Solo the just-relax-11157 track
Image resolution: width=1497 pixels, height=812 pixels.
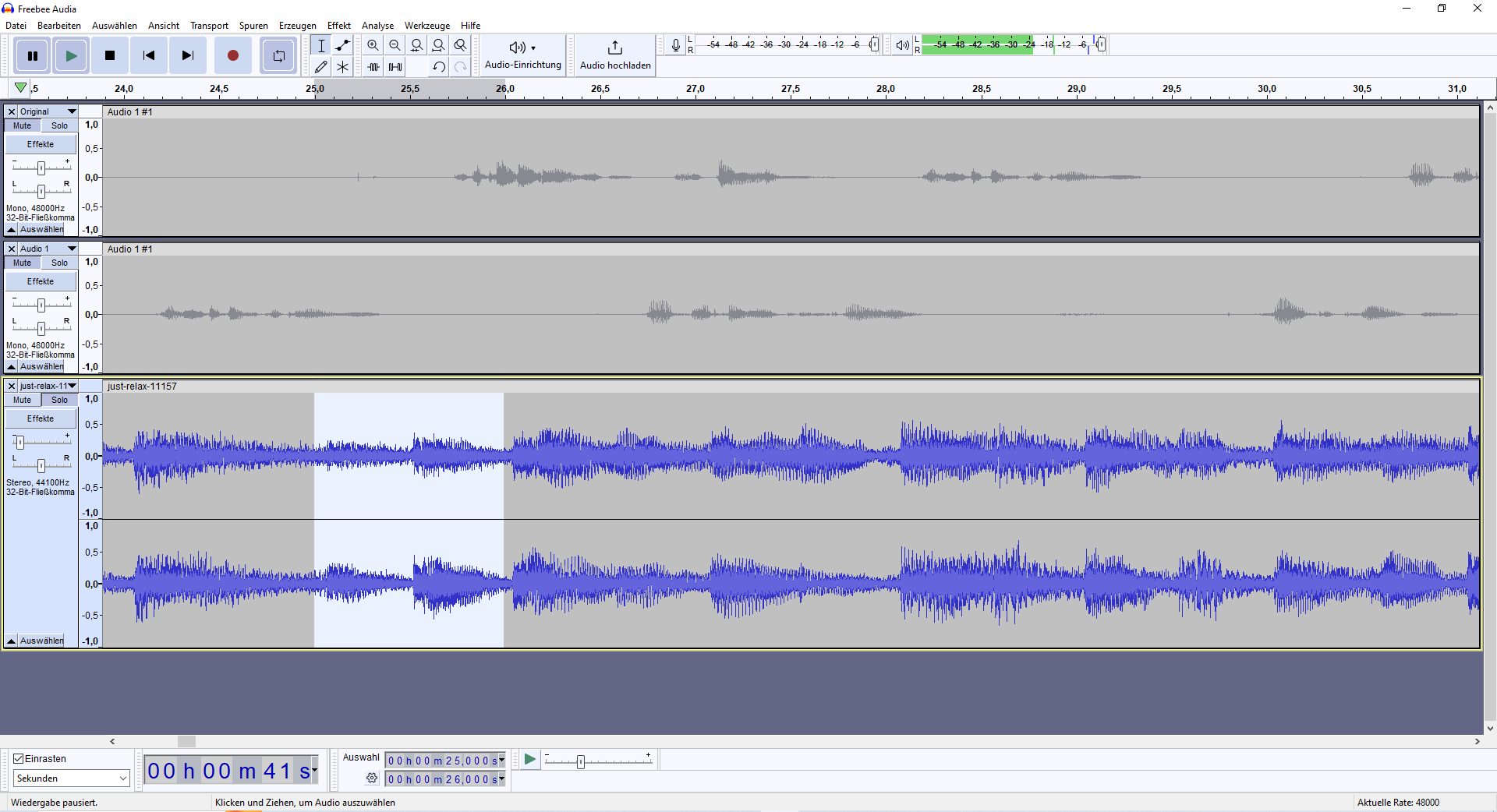pyautogui.click(x=60, y=400)
